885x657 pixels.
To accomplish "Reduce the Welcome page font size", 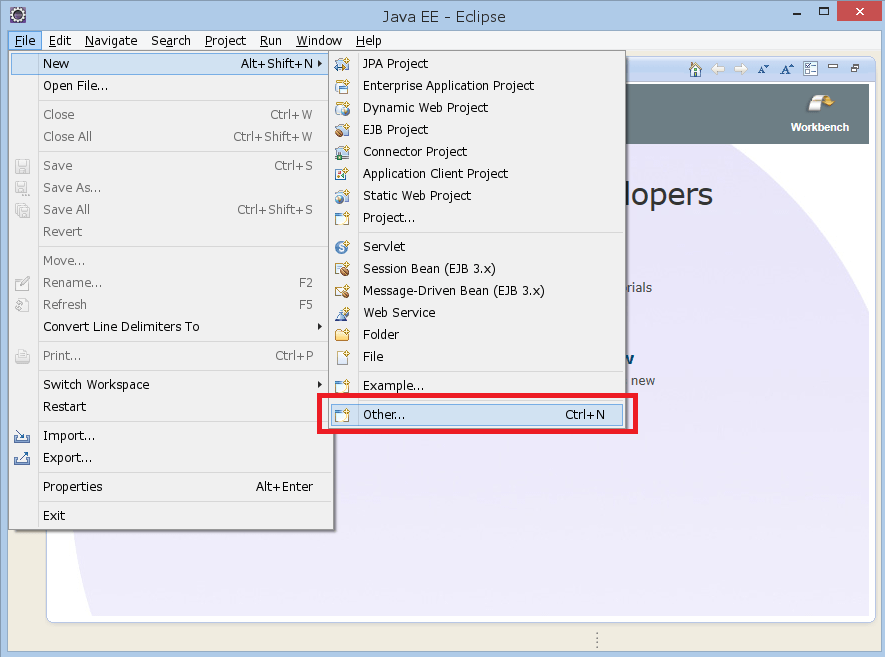I will (764, 69).
